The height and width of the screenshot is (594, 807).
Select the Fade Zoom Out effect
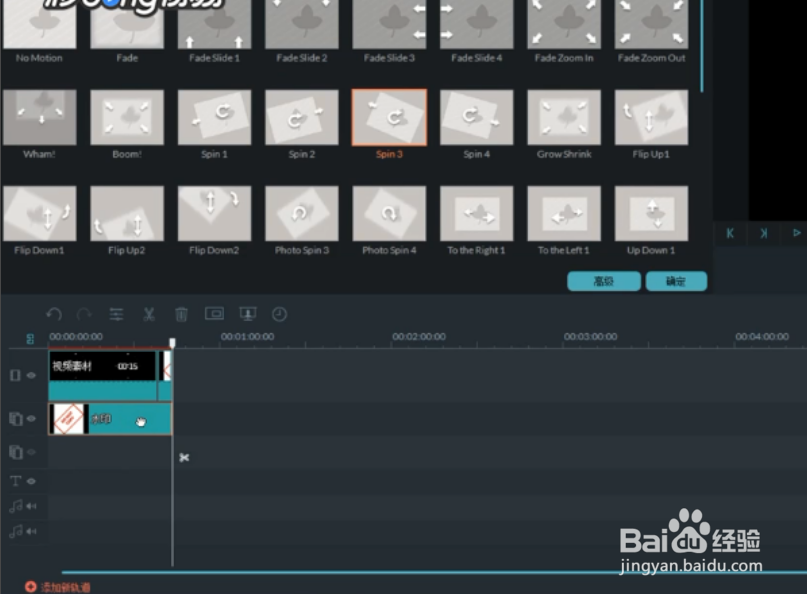point(652,25)
